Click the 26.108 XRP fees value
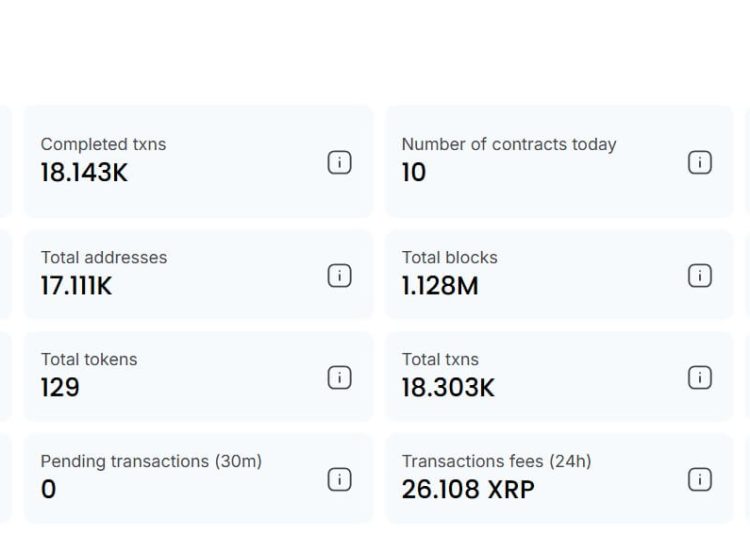Screen dimensions: 750x536 pyautogui.click(x=468, y=490)
